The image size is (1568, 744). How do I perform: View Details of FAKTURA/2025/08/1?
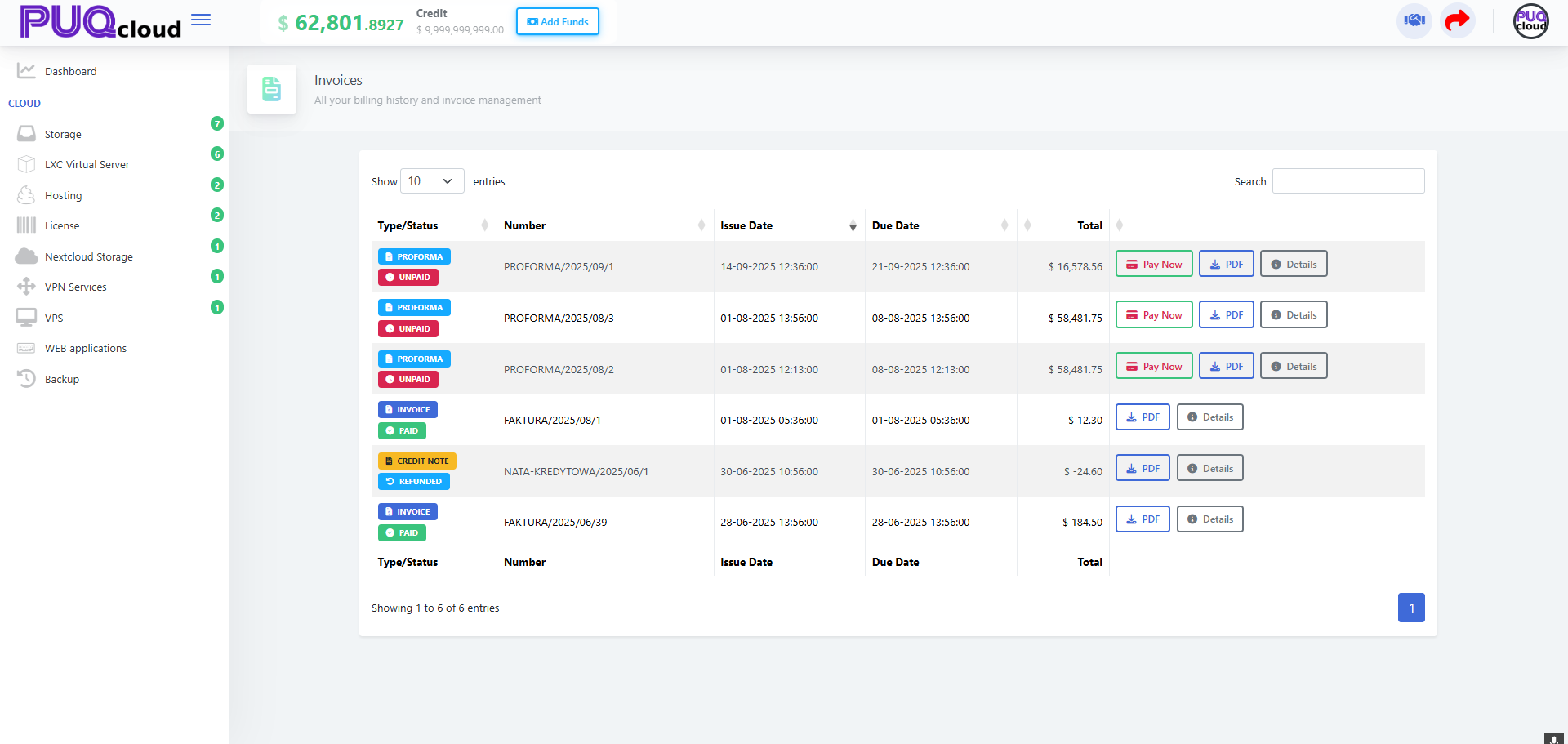point(1209,417)
